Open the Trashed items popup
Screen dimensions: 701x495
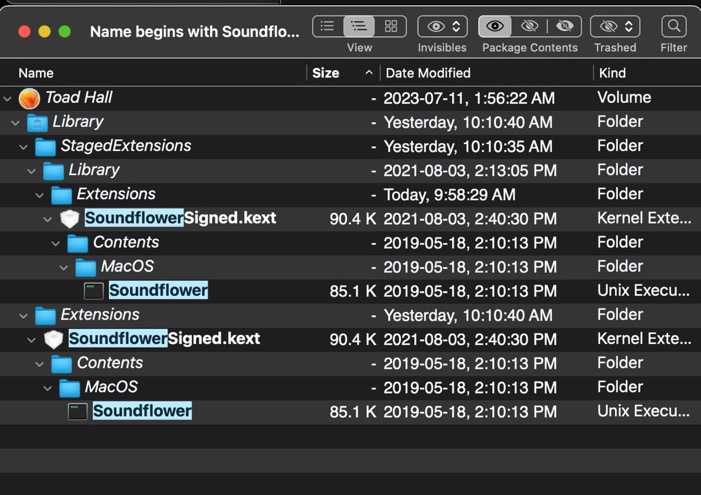coord(615,26)
